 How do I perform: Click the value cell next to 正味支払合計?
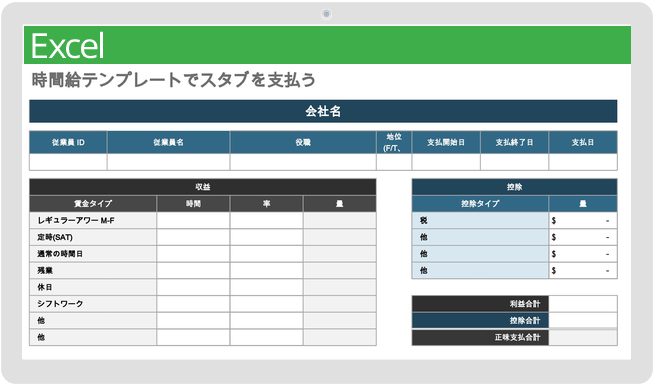[583, 337]
